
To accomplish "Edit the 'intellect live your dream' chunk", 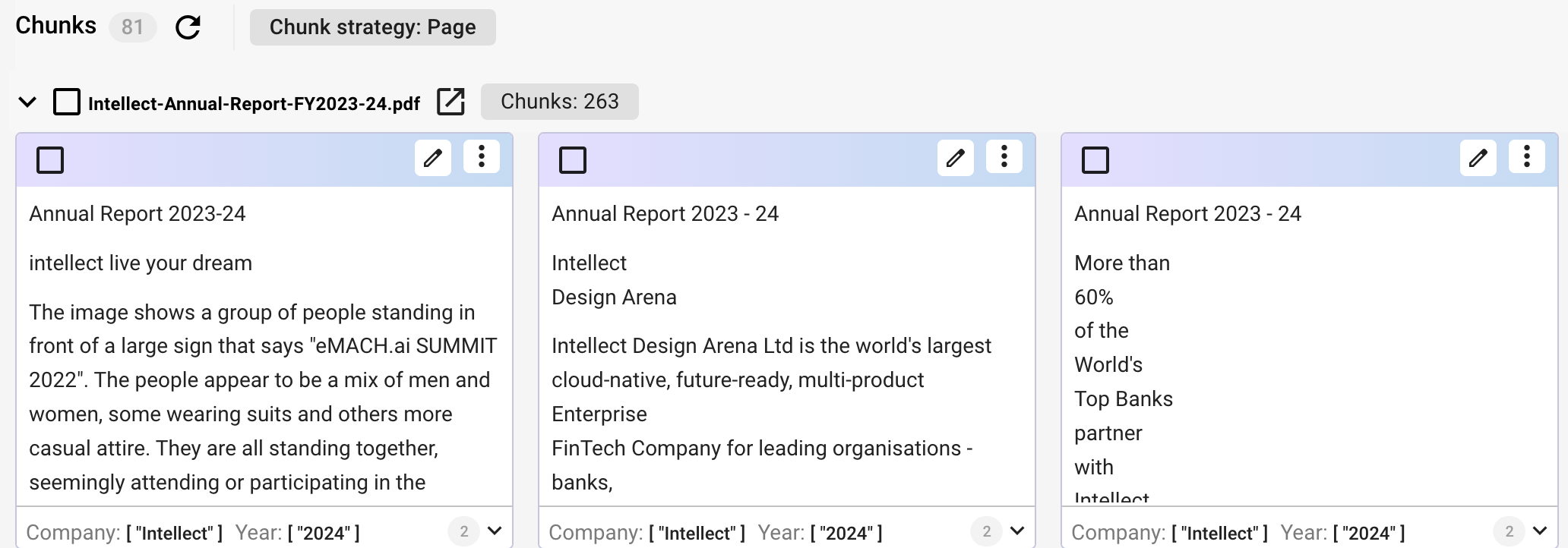I will coord(433,158).
